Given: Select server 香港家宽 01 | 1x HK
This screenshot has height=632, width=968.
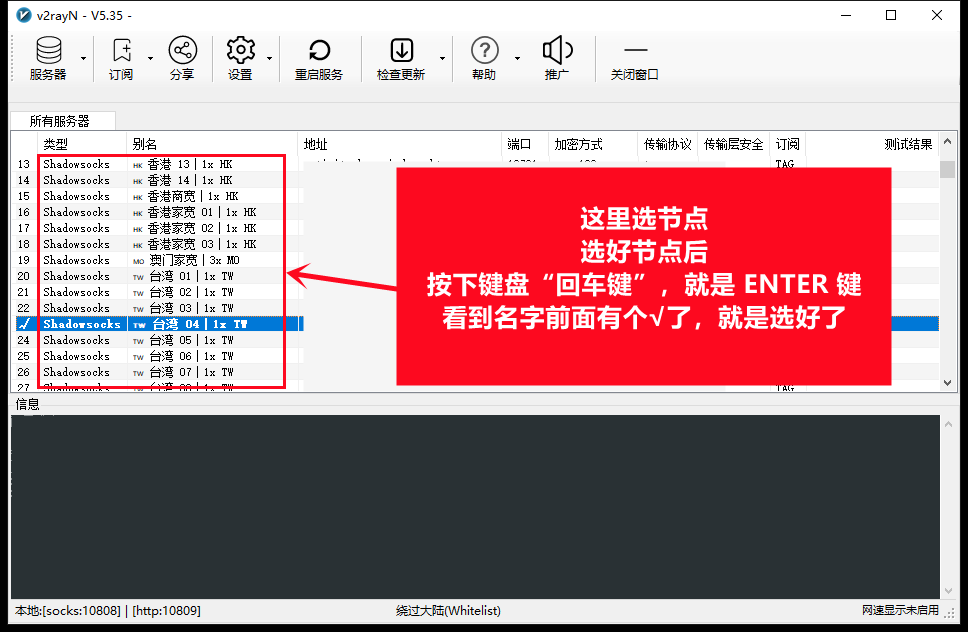Looking at the screenshot, I should (194, 212).
